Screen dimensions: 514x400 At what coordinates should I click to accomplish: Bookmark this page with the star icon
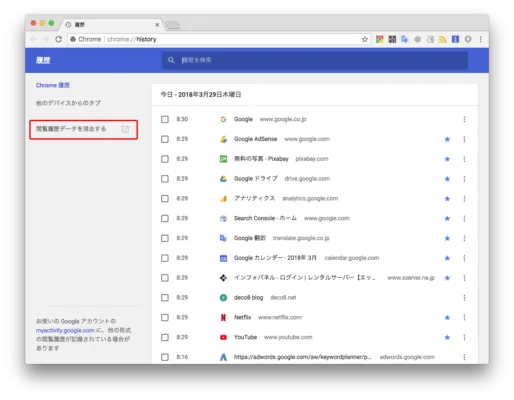pos(365,39)
